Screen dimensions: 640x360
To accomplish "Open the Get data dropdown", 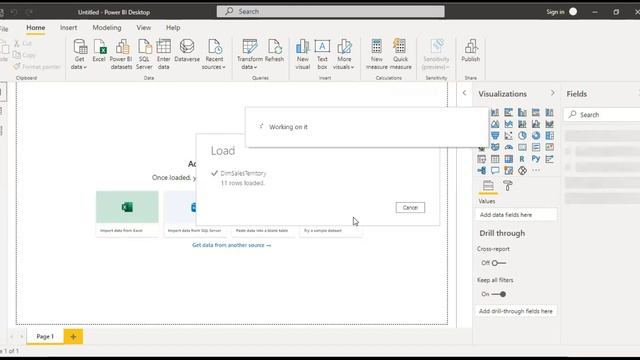I will point(79,54).
